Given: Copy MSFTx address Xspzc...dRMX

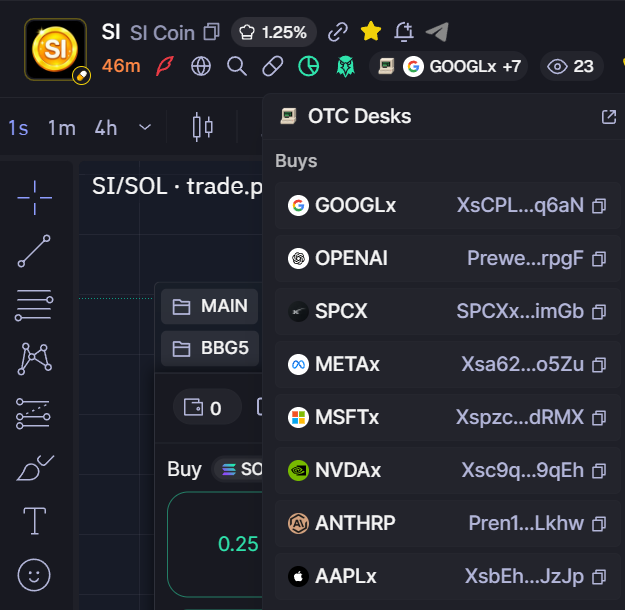Looking at the screenshot, I should (599, 418).
